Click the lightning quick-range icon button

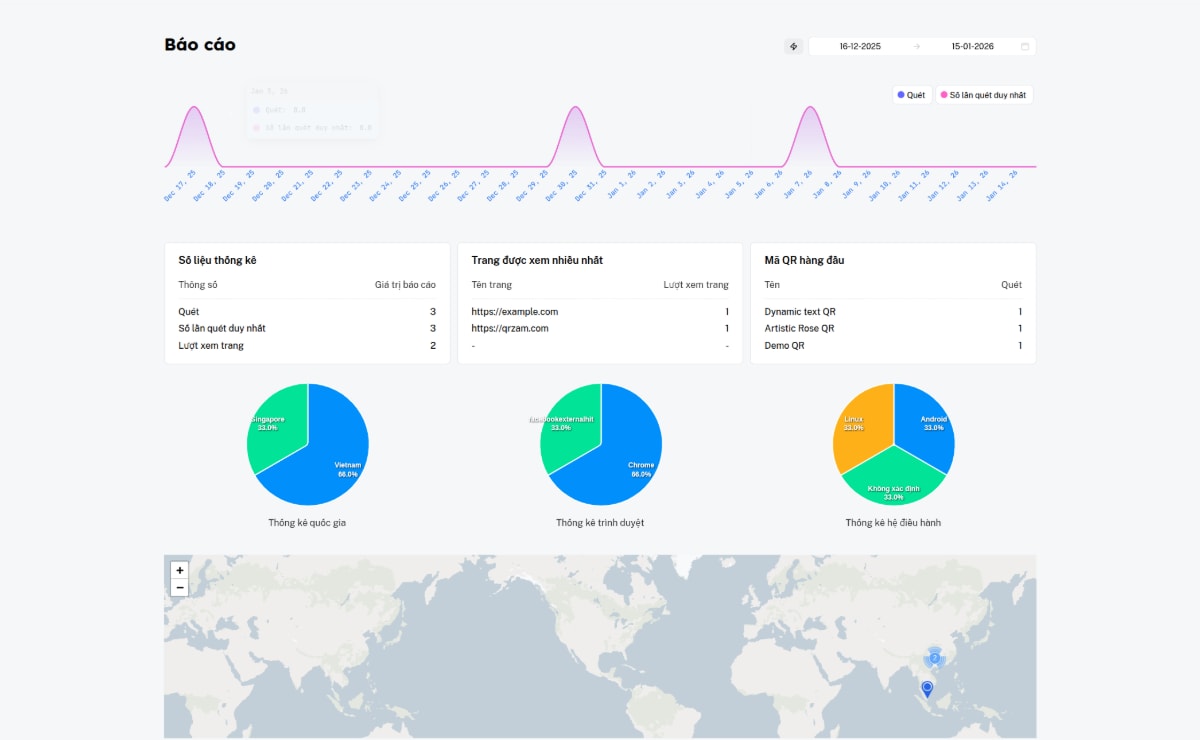tap(794, 46)
